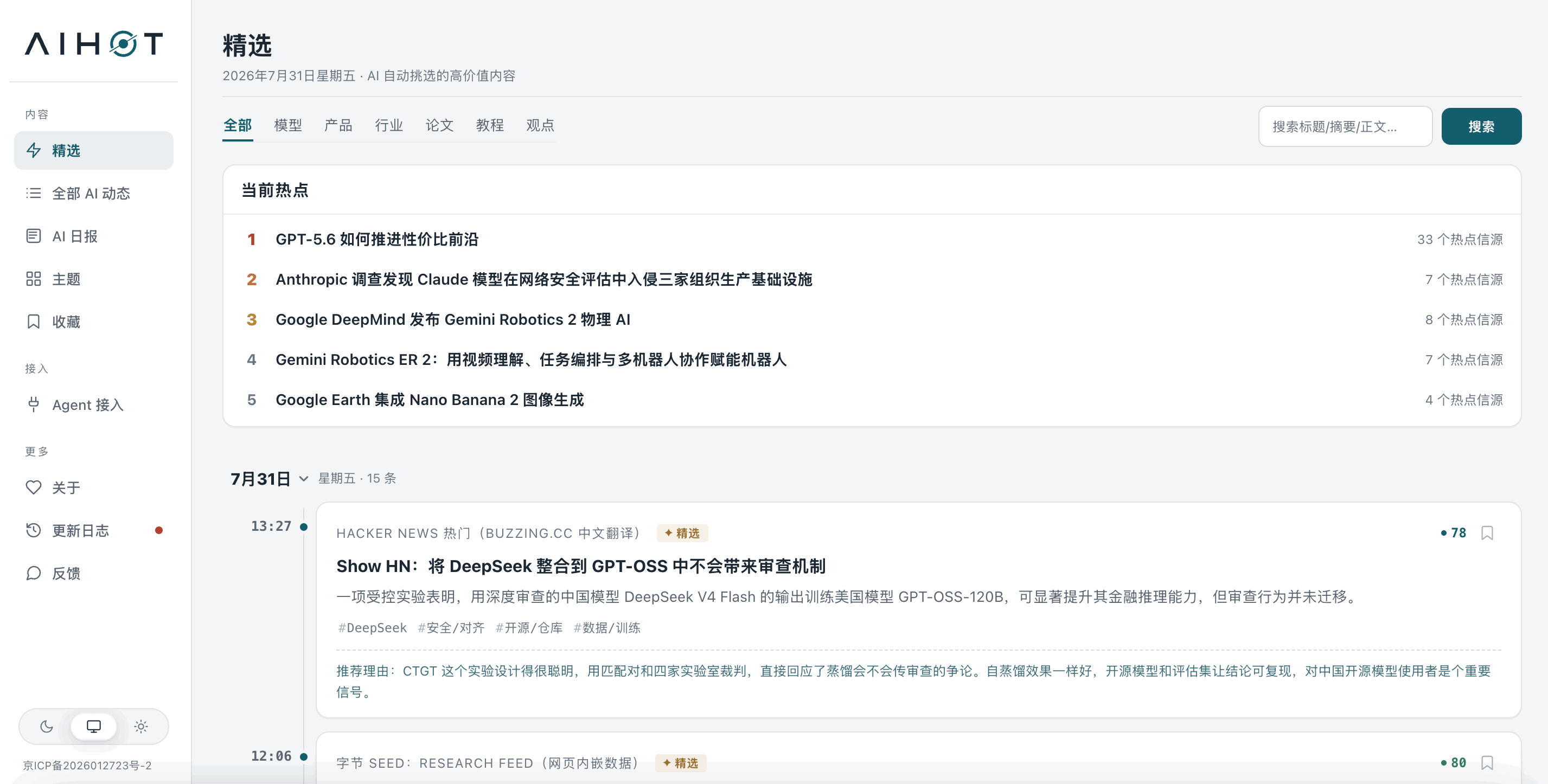The width and height of the screenshot is (1548, 784).
Task: Click the heart icon beside 关于
Action: [34, 487]
